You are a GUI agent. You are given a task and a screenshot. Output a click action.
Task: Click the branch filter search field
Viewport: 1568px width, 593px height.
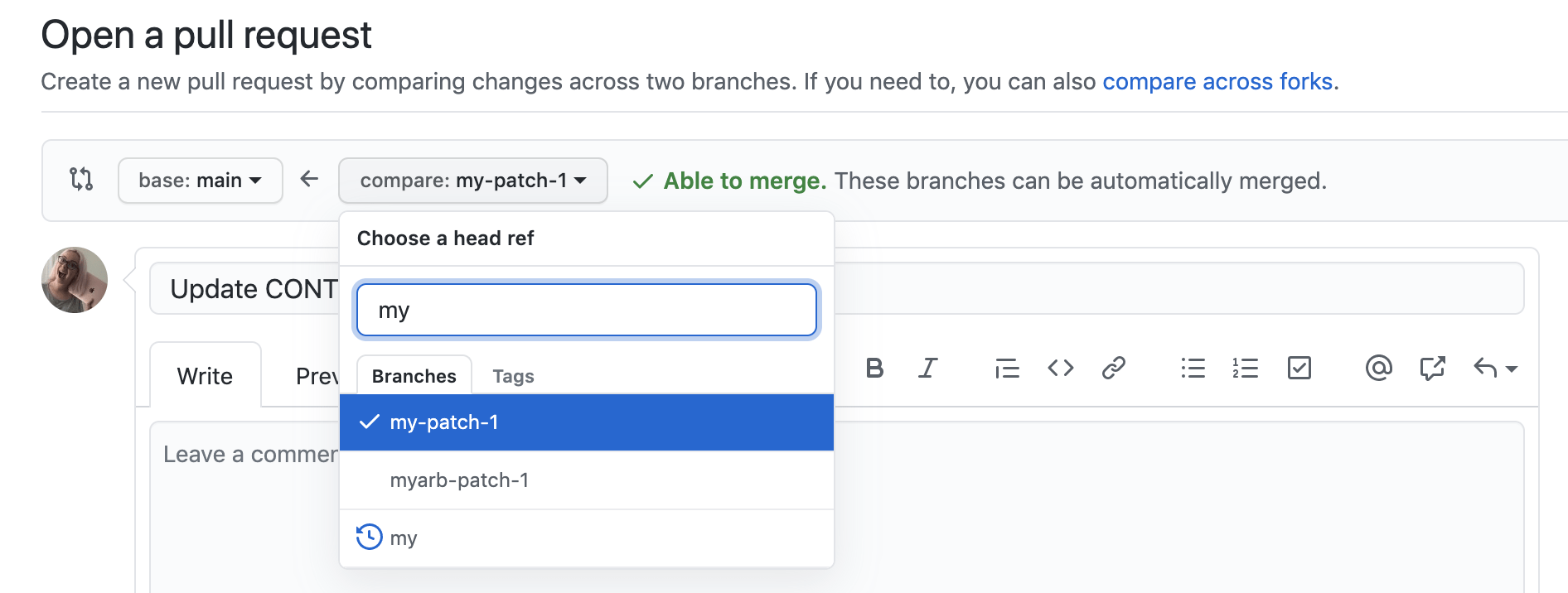[x=586, y=310]
